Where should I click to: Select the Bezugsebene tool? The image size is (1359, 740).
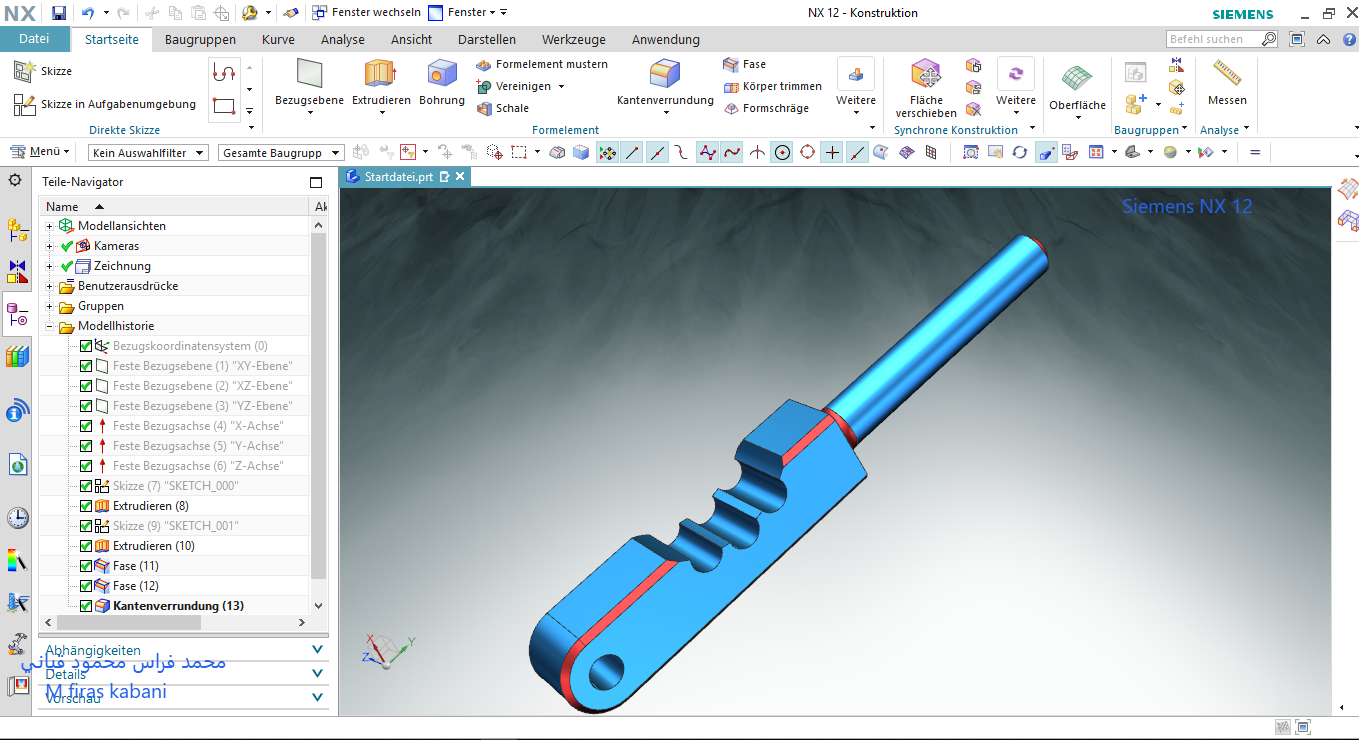tap(310, 84)
